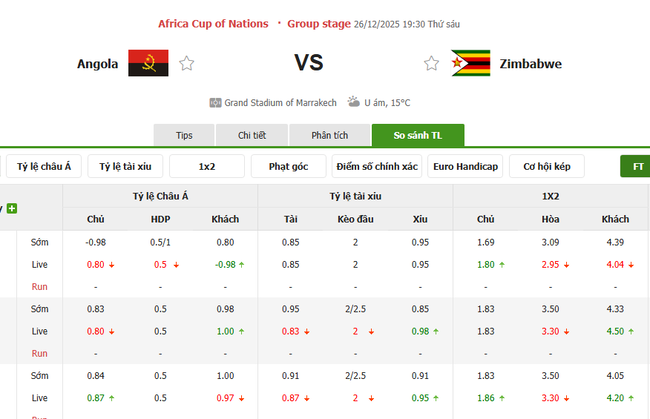Click the Angola flag icon
The width and height of the screenshot is (650, 419).
click(148, 64)
